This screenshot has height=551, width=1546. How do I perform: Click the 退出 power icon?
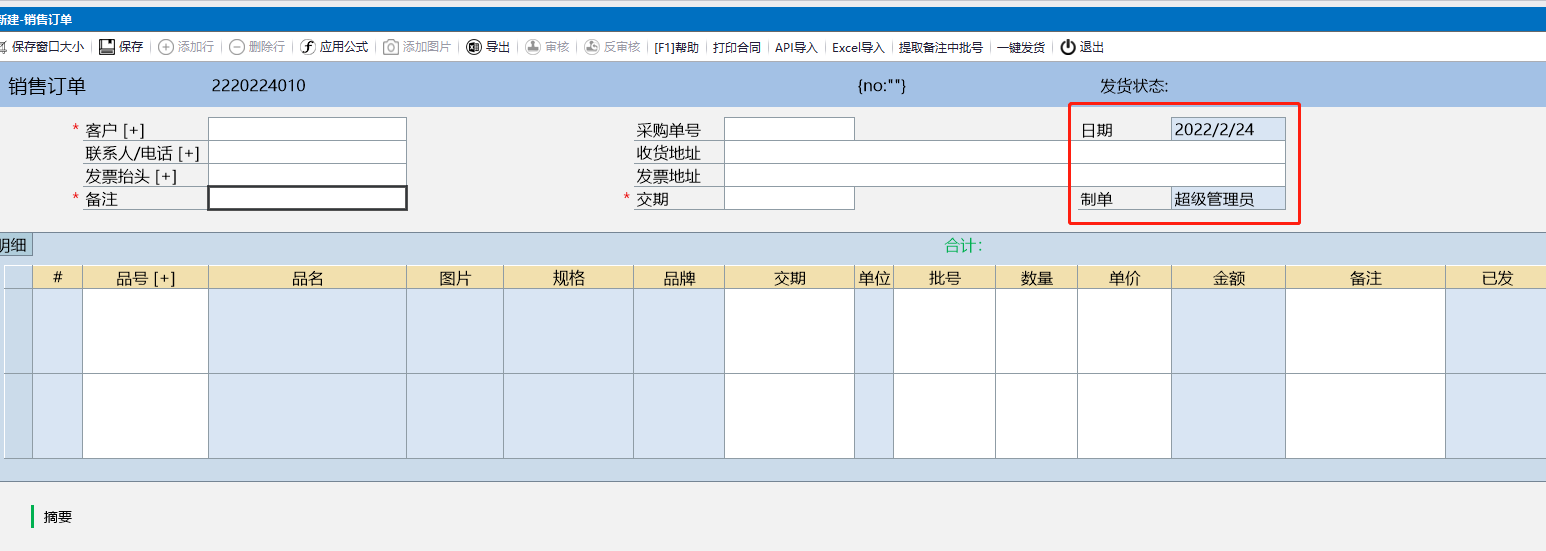tap(1068, 47)
